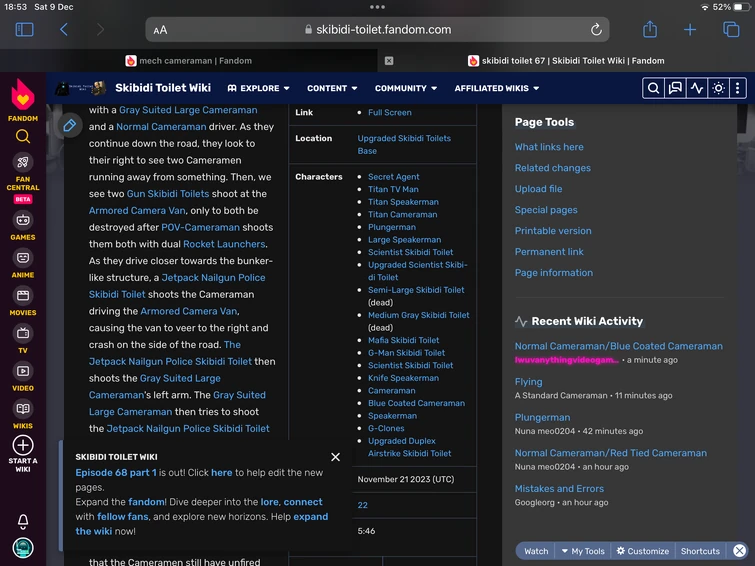Click the Safari address bar

tap(377, 30)
